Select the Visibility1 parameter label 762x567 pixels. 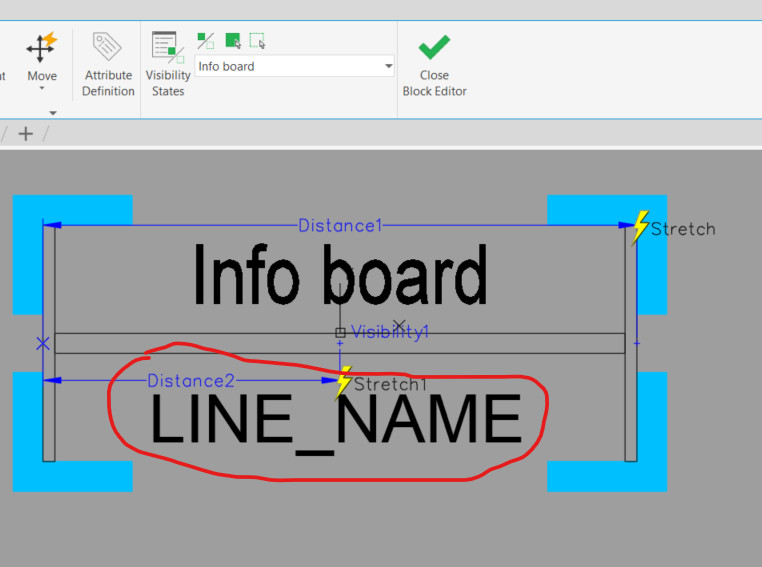pos(389,333)
